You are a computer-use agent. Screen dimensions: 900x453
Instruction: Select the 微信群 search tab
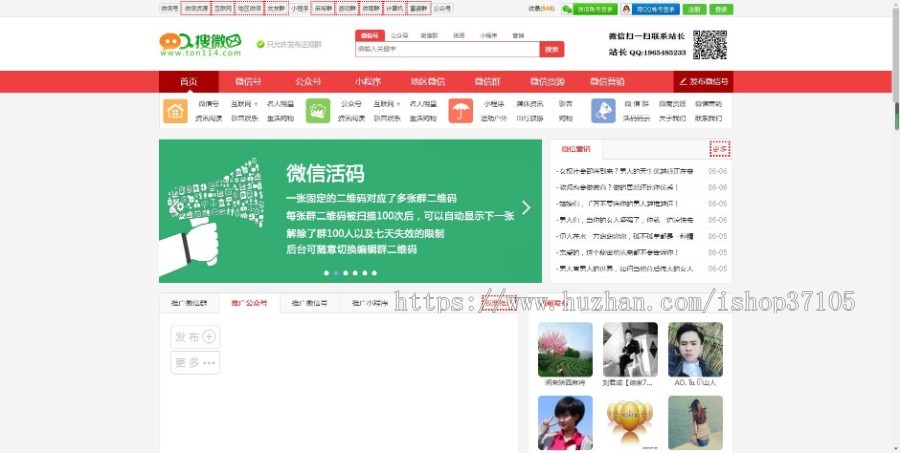[x=429, y=36]
